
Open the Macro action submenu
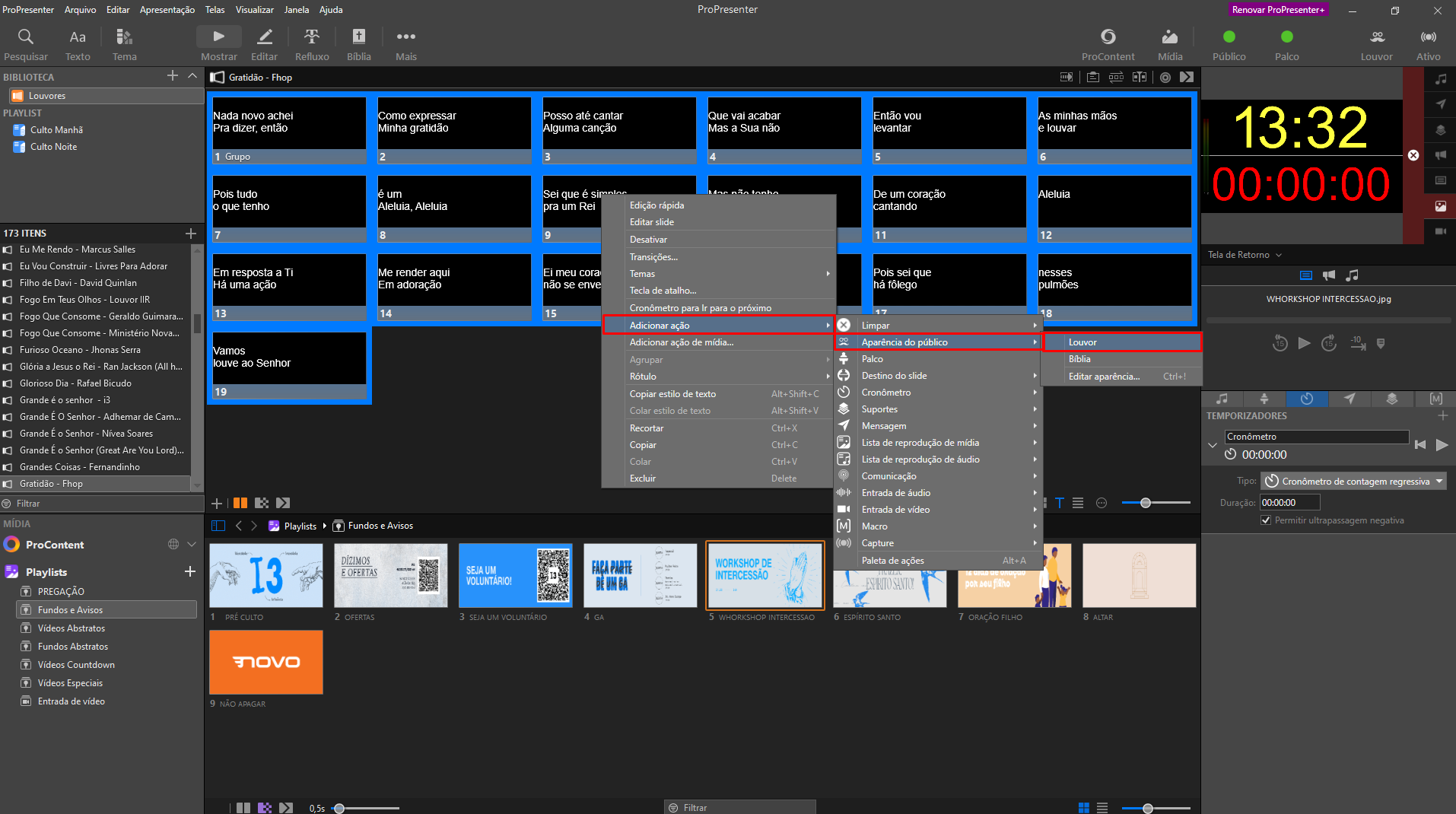pyautogui.click(x=938, y=526)
